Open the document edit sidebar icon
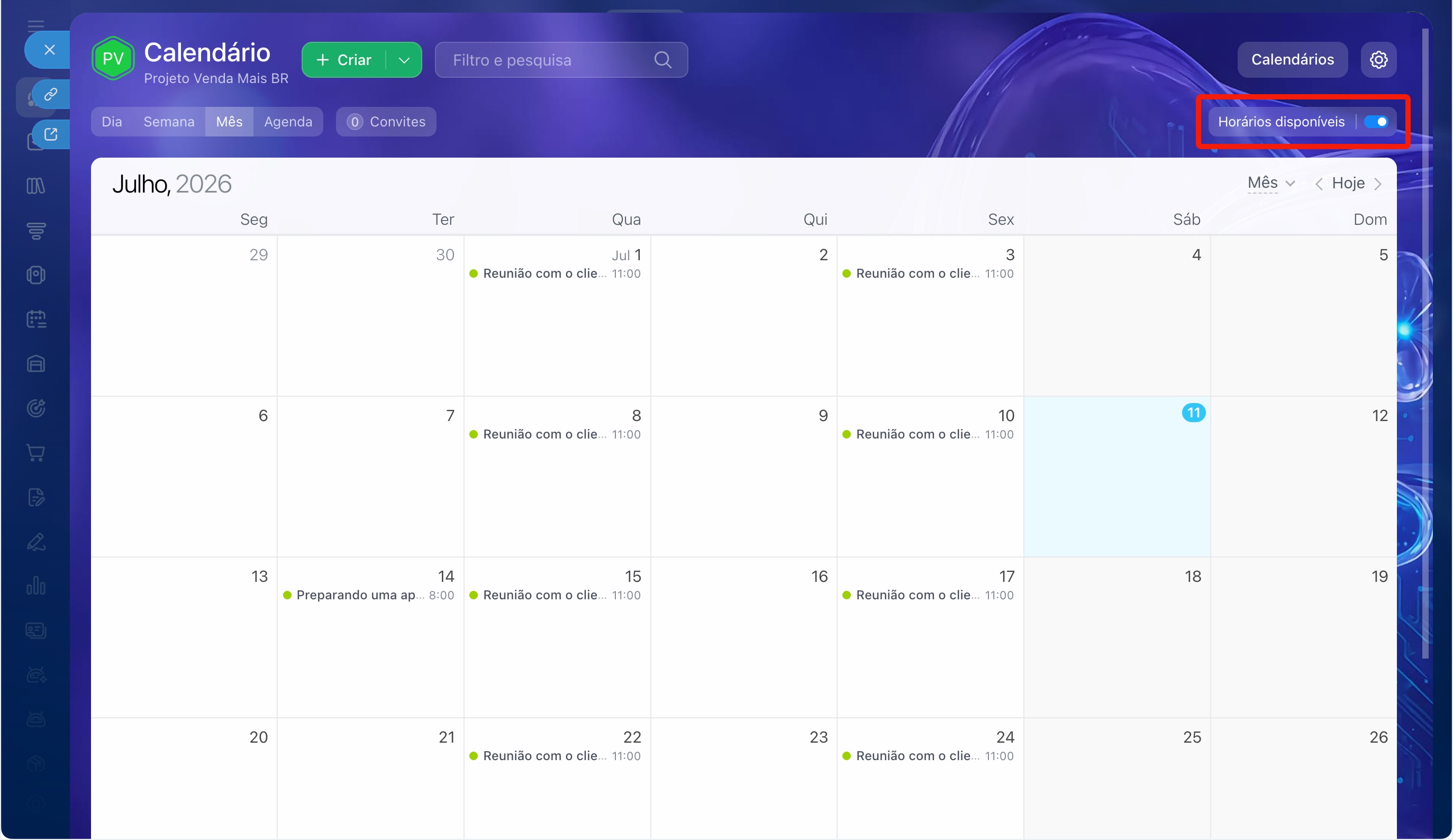 pyautogui.click(x=36, y=497)
